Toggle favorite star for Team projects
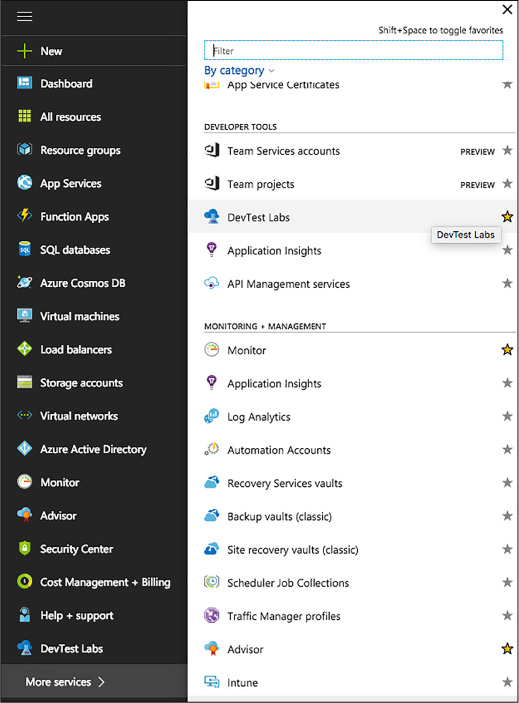 (x=507, y=184)
